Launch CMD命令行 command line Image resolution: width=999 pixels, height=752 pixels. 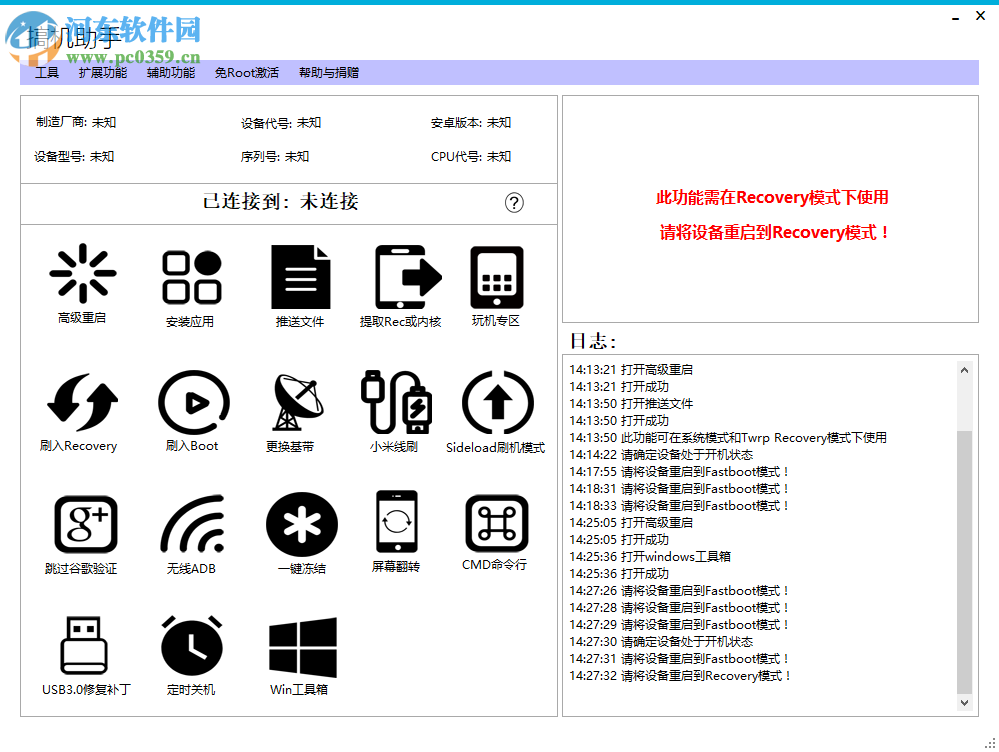click(x=495, y=533)
